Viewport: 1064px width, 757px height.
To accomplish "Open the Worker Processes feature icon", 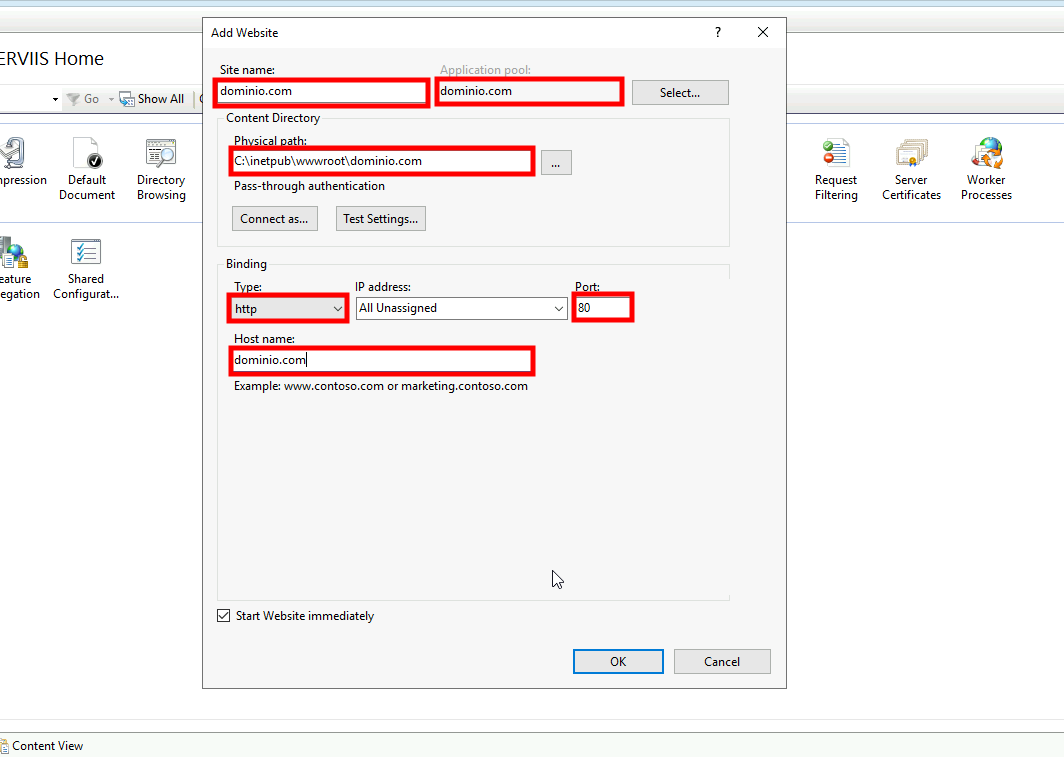I will [x=986, y=169].
